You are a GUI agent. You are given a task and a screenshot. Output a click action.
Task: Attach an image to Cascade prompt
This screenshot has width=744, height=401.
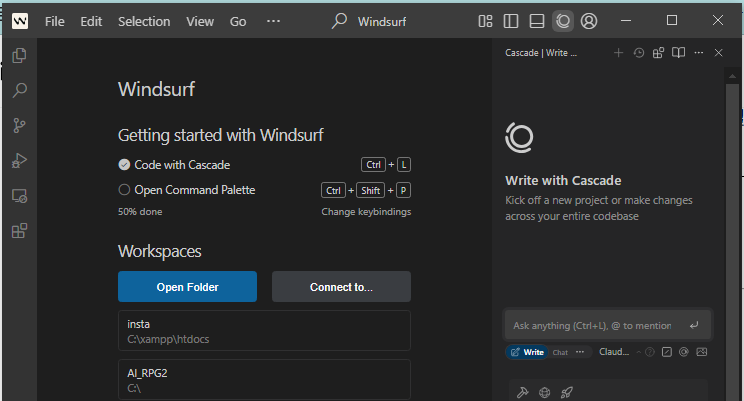click(701, 352)
